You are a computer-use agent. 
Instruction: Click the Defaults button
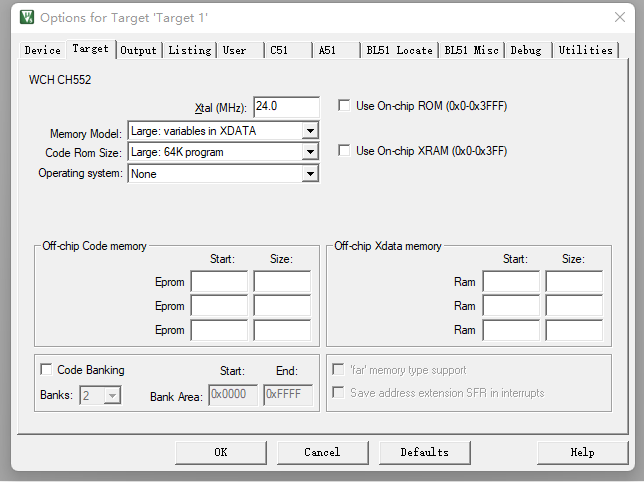pyautogui.click(x=424, y=452)
